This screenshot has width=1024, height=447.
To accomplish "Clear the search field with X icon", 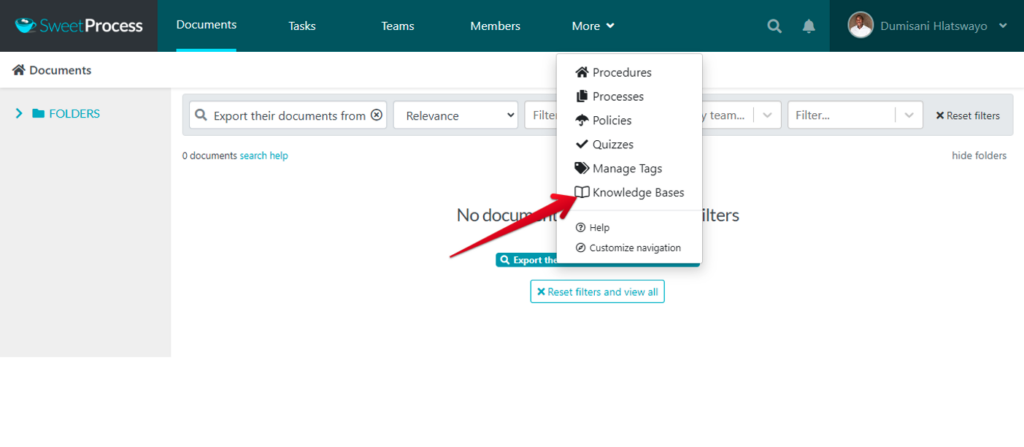I will tap(376, 115).
